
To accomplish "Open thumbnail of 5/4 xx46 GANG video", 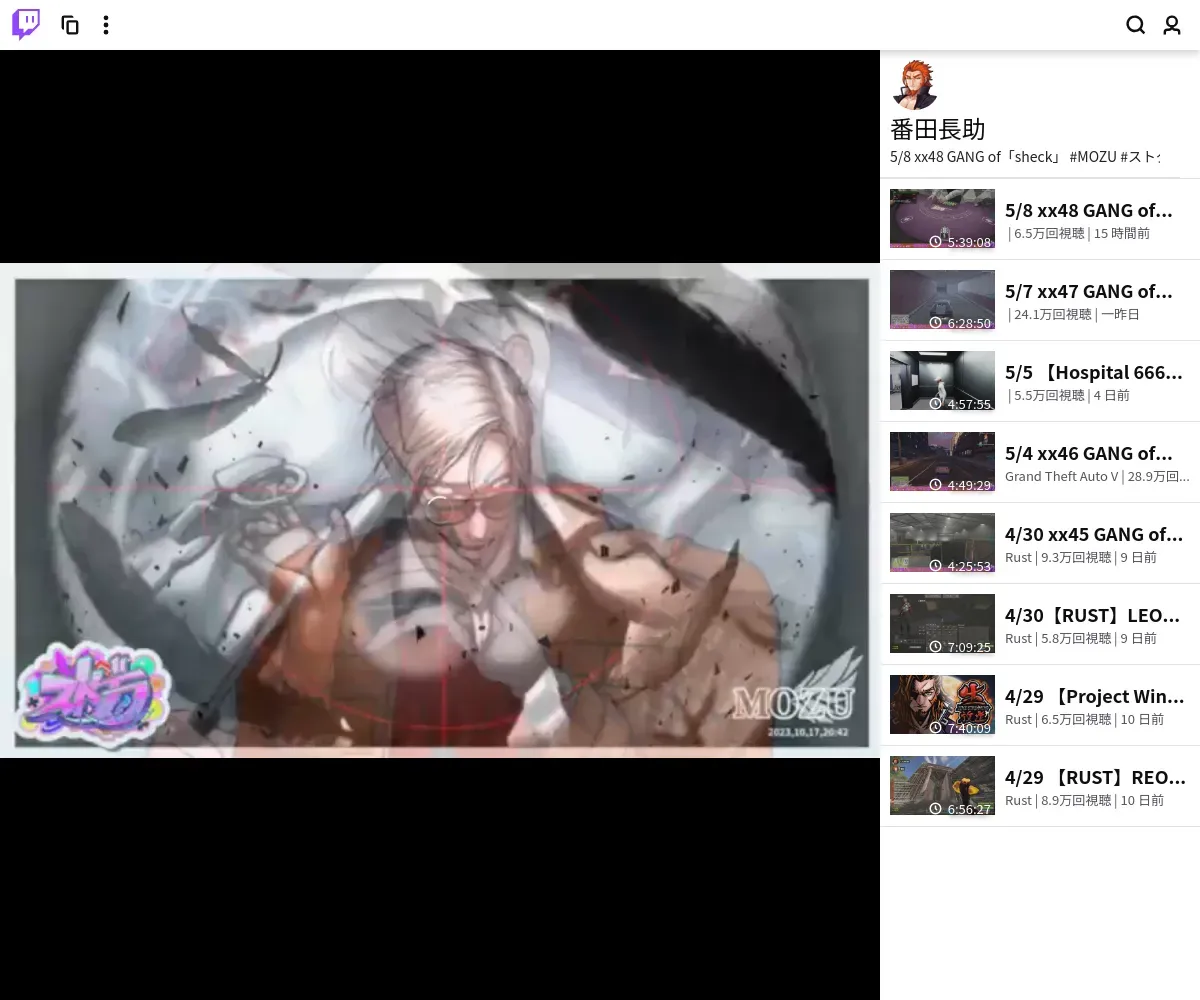I will click(x=942, y=462).
